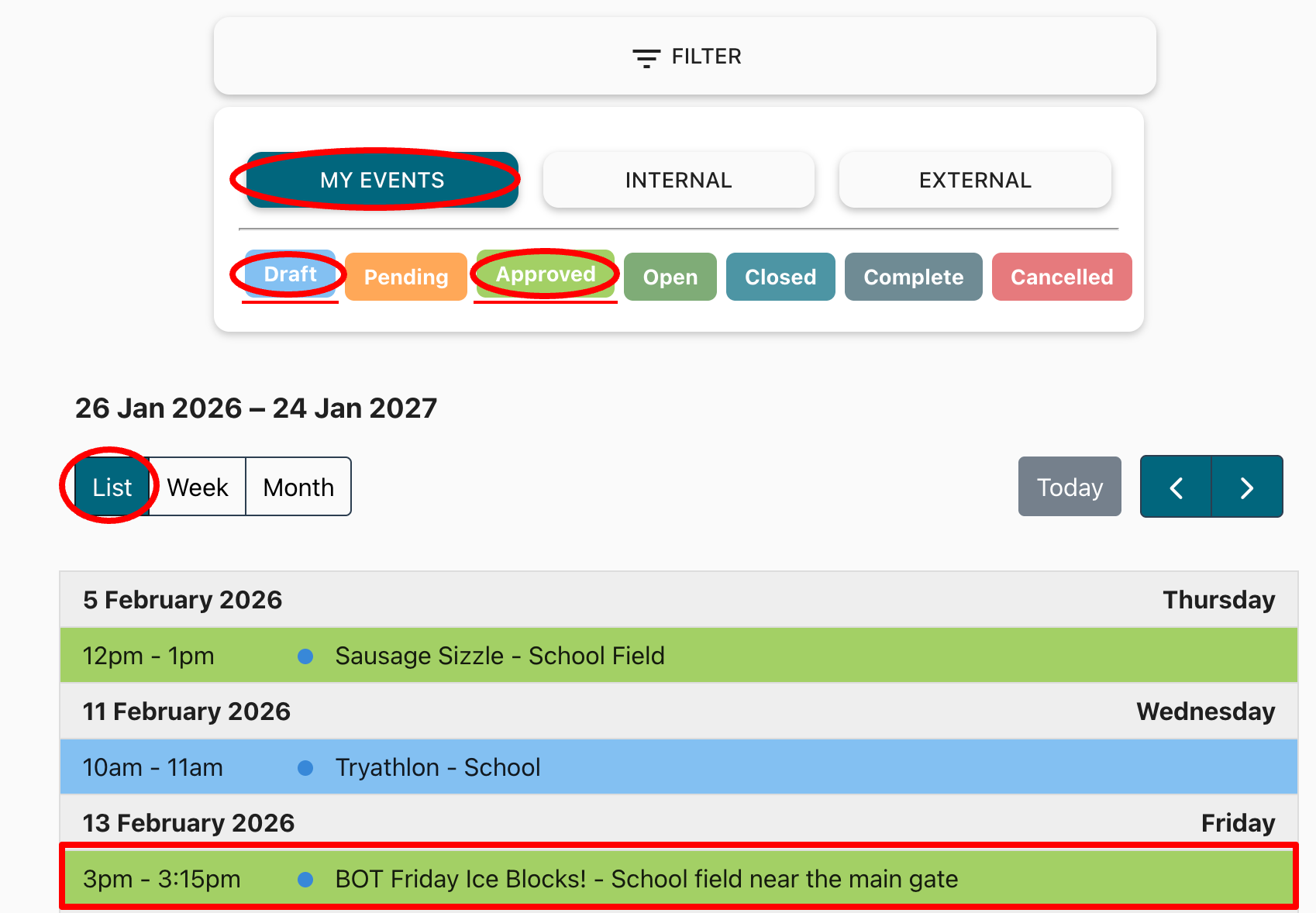Toggle the Draft status filter
The image size is (1316, 913).
click(290, 274)
